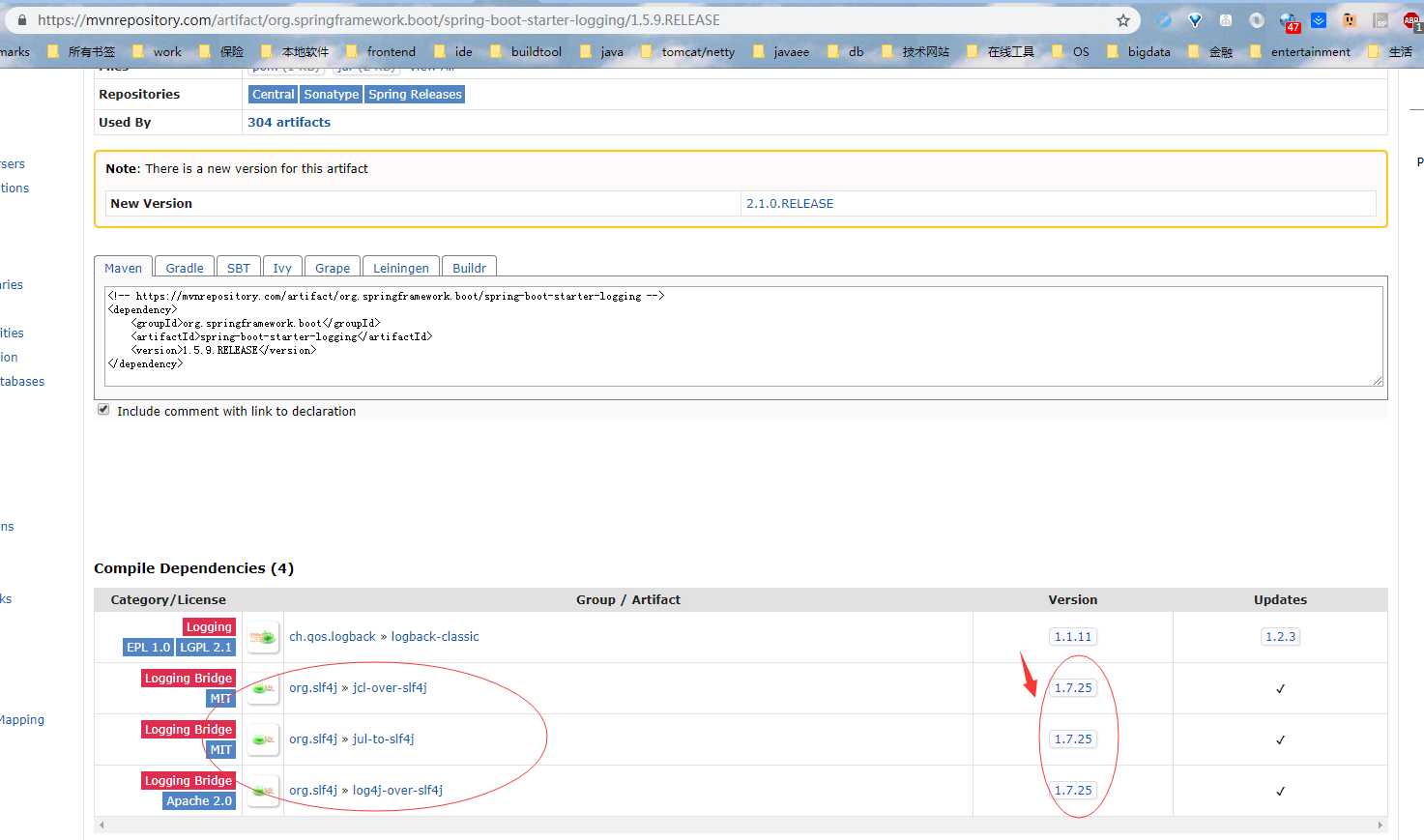Open new version 2.1.0.RELEASE link
This screenshot has width=1424, height=840.
tap(790, 204)
